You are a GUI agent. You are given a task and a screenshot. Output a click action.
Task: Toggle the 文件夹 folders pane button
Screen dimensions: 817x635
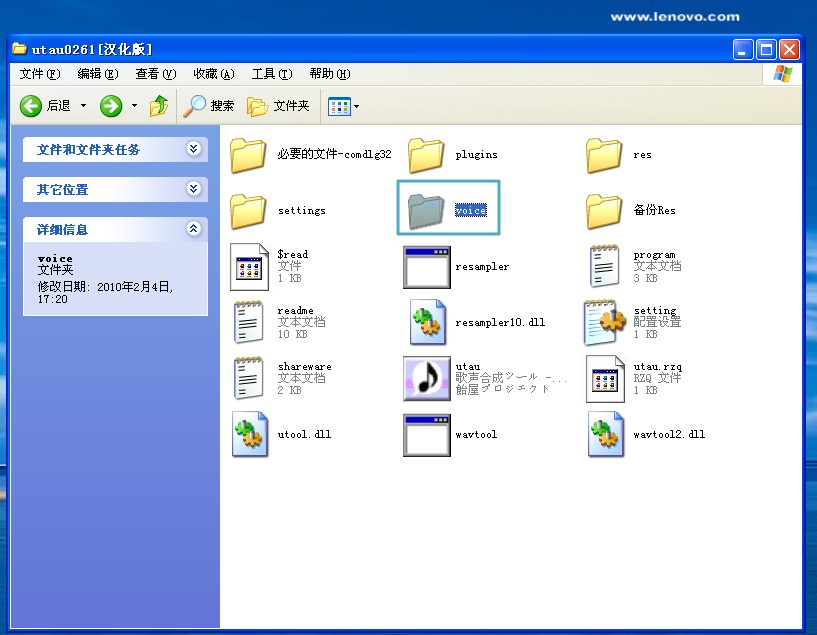point(278,106)
